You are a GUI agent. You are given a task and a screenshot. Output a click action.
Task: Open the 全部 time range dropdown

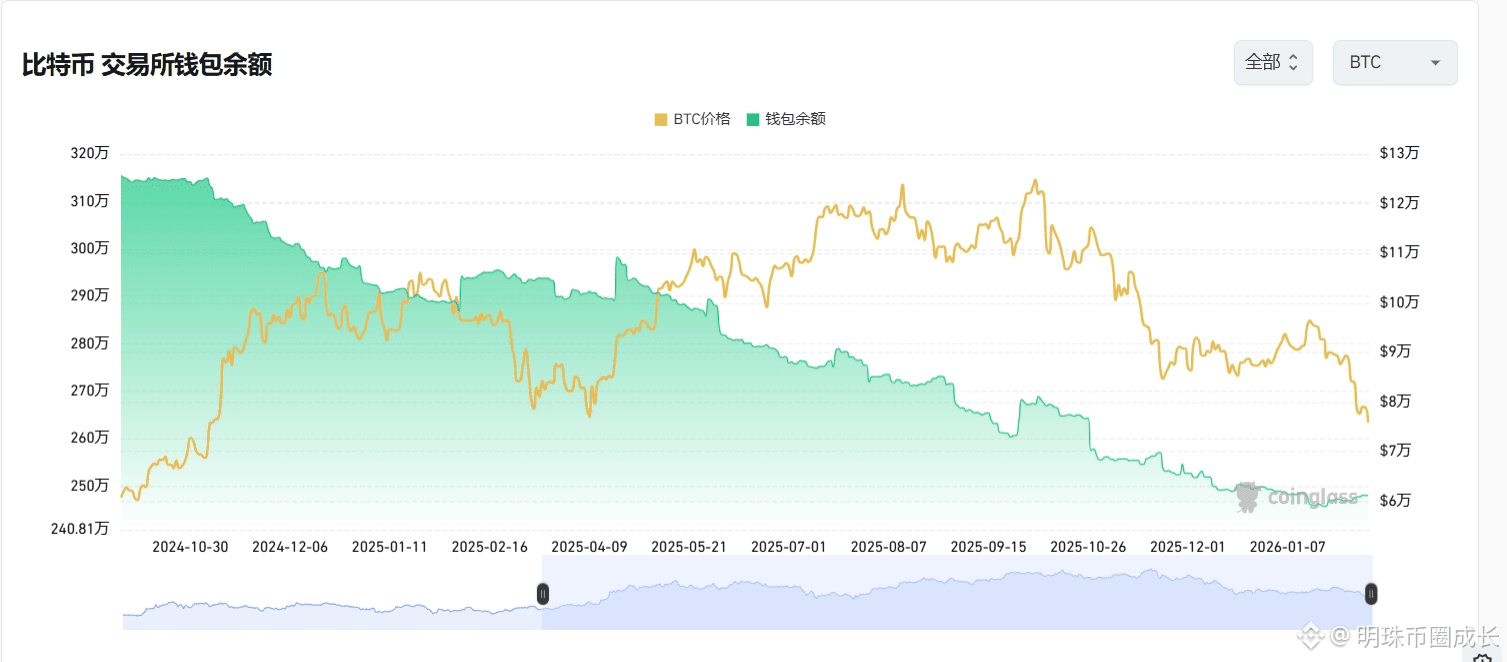[1272, 63]
